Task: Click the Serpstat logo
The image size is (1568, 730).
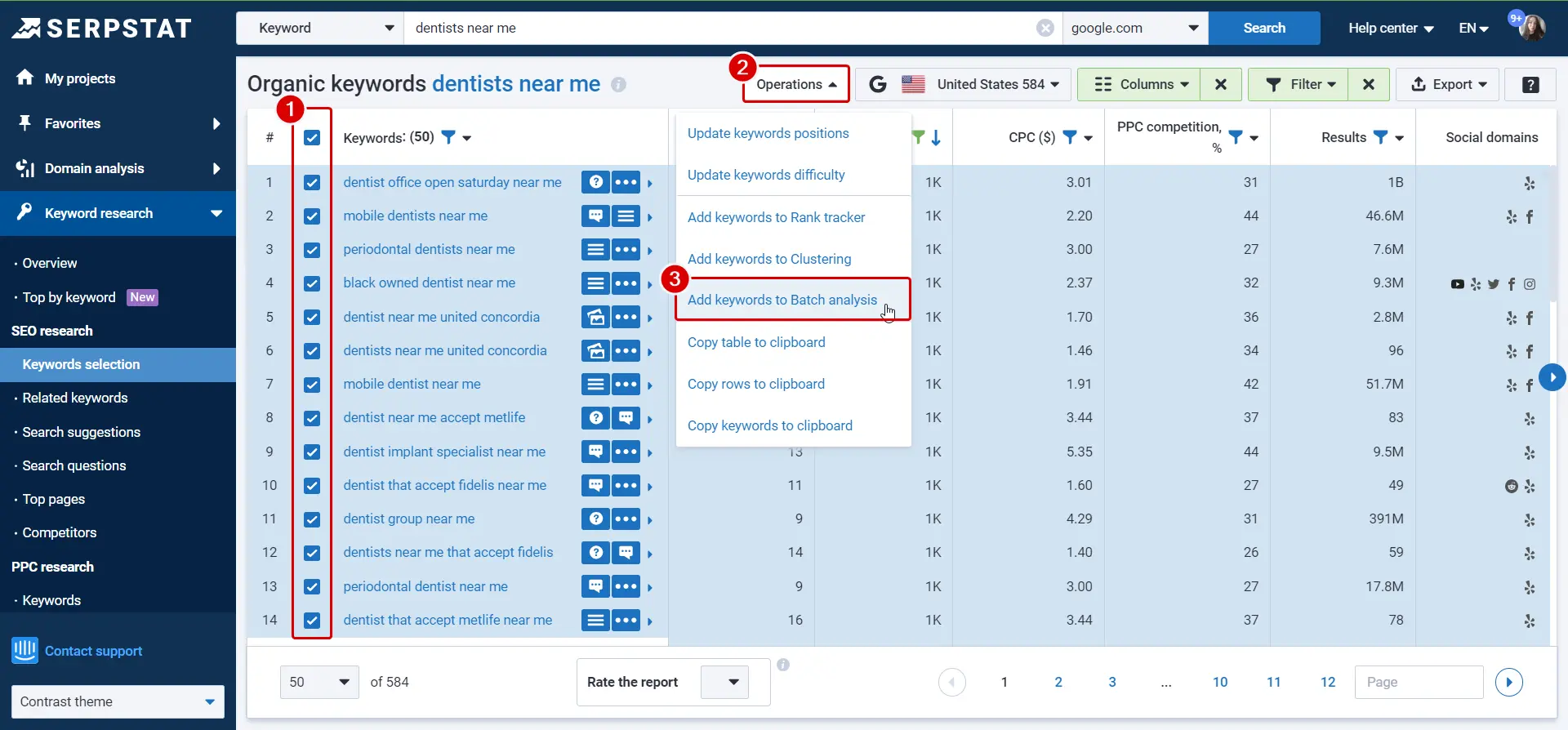Action: click(x=102, y=29)
